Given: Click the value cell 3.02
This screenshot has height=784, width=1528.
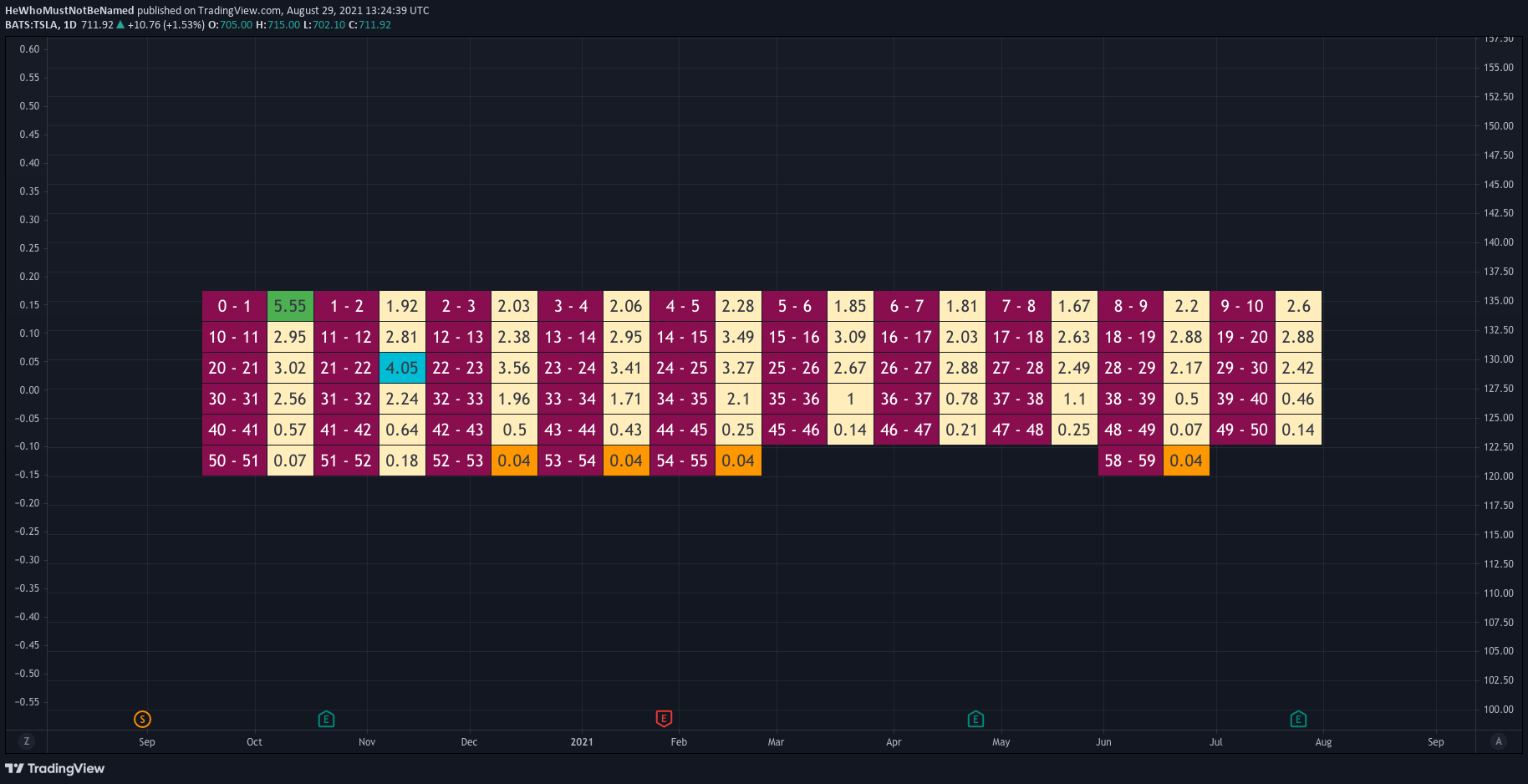Looking at the screenshot, I should [290, 368].
